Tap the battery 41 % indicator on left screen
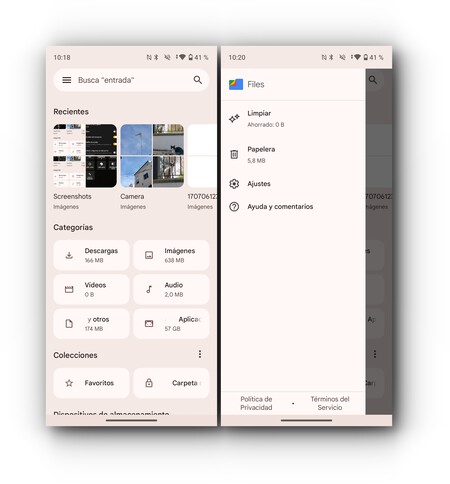This screenshot has width=450, height=484. pos(198,57)
